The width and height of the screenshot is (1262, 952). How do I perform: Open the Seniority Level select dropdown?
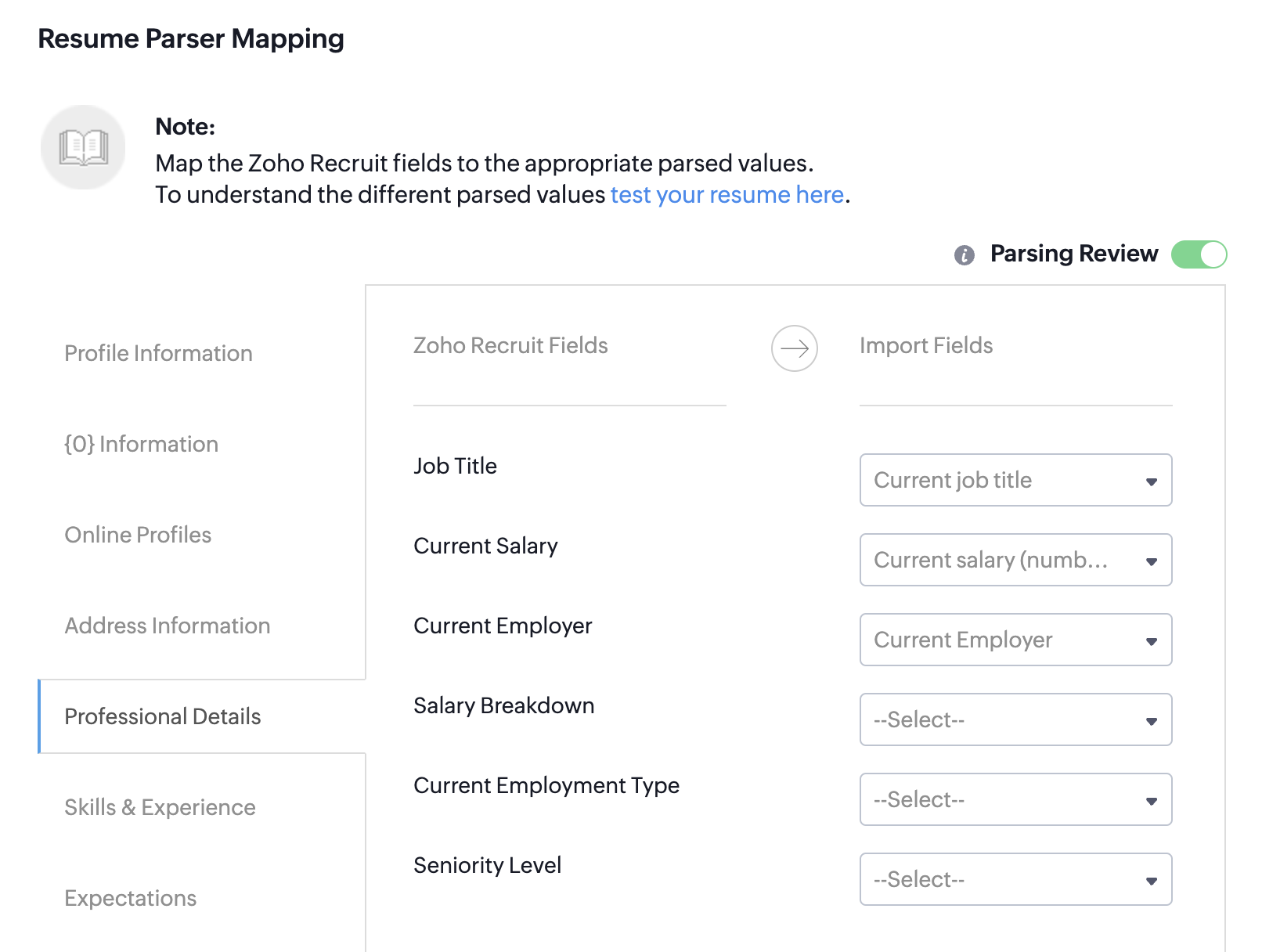[x=1015, y=879]
